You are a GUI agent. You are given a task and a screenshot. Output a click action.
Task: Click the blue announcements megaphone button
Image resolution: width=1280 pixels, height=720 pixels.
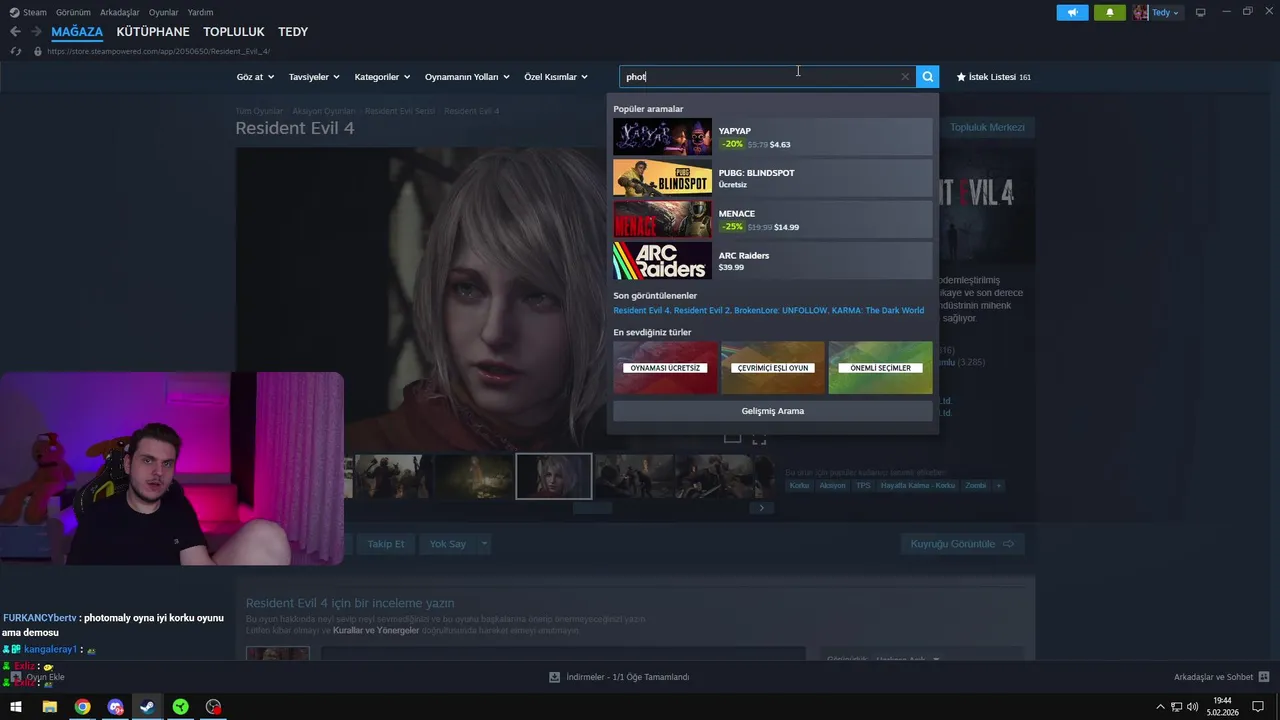[1072, 13]
